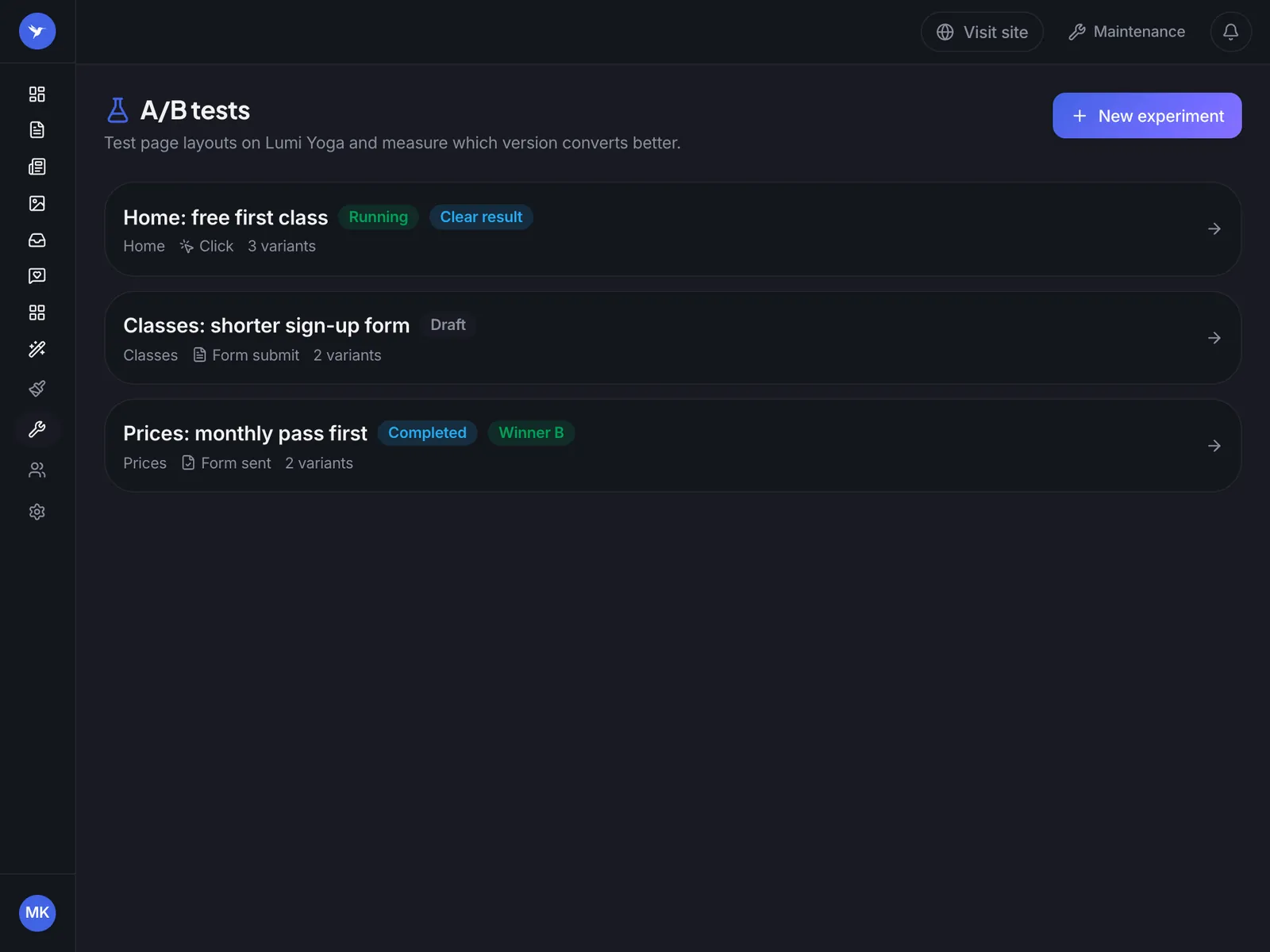
Task: Select the wrench tools icon in the sidebar
Action: coord(37,429)
